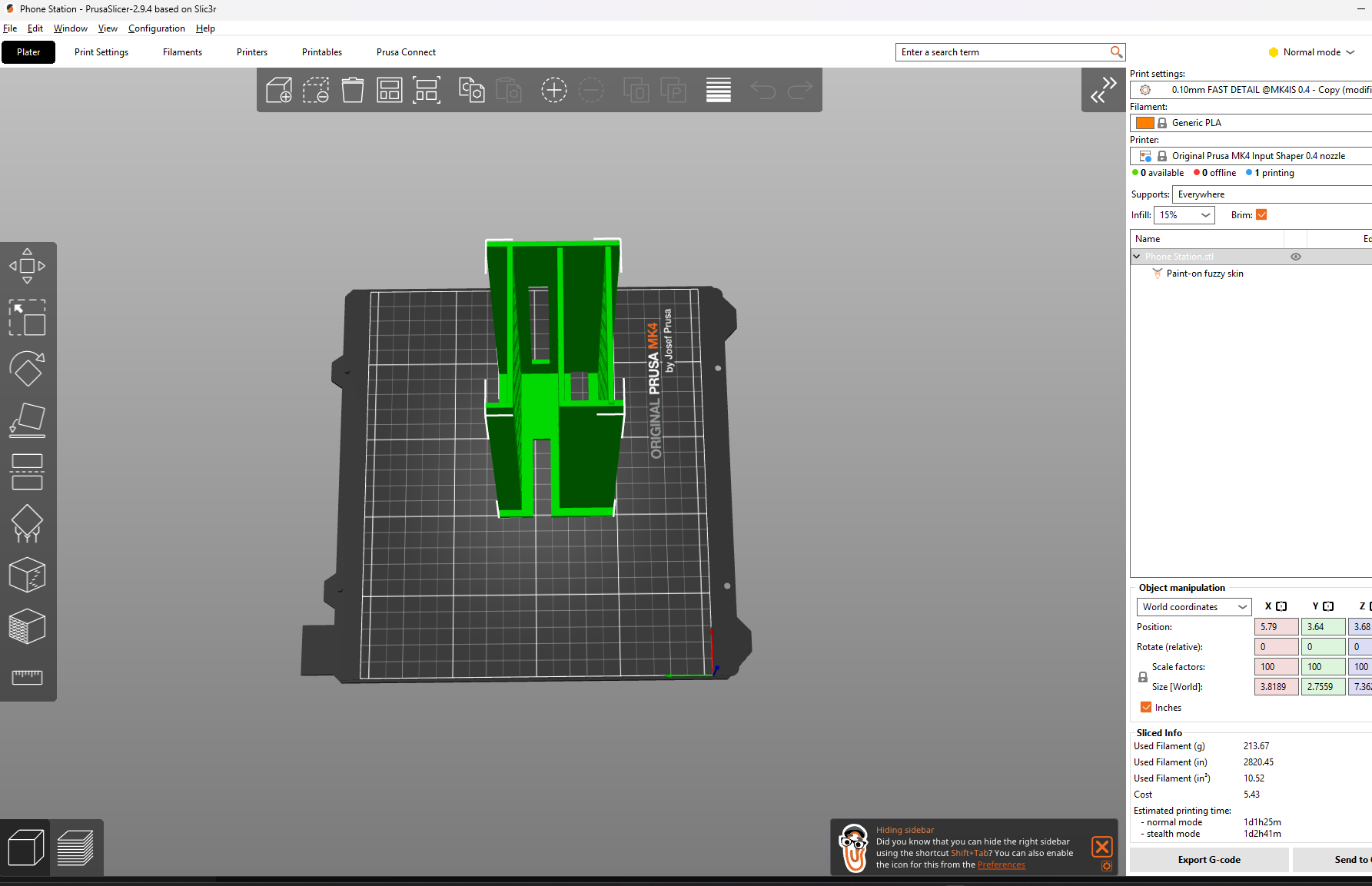
Task: Select the Rotate tool in left toolbar
Action: pos(27,369)
